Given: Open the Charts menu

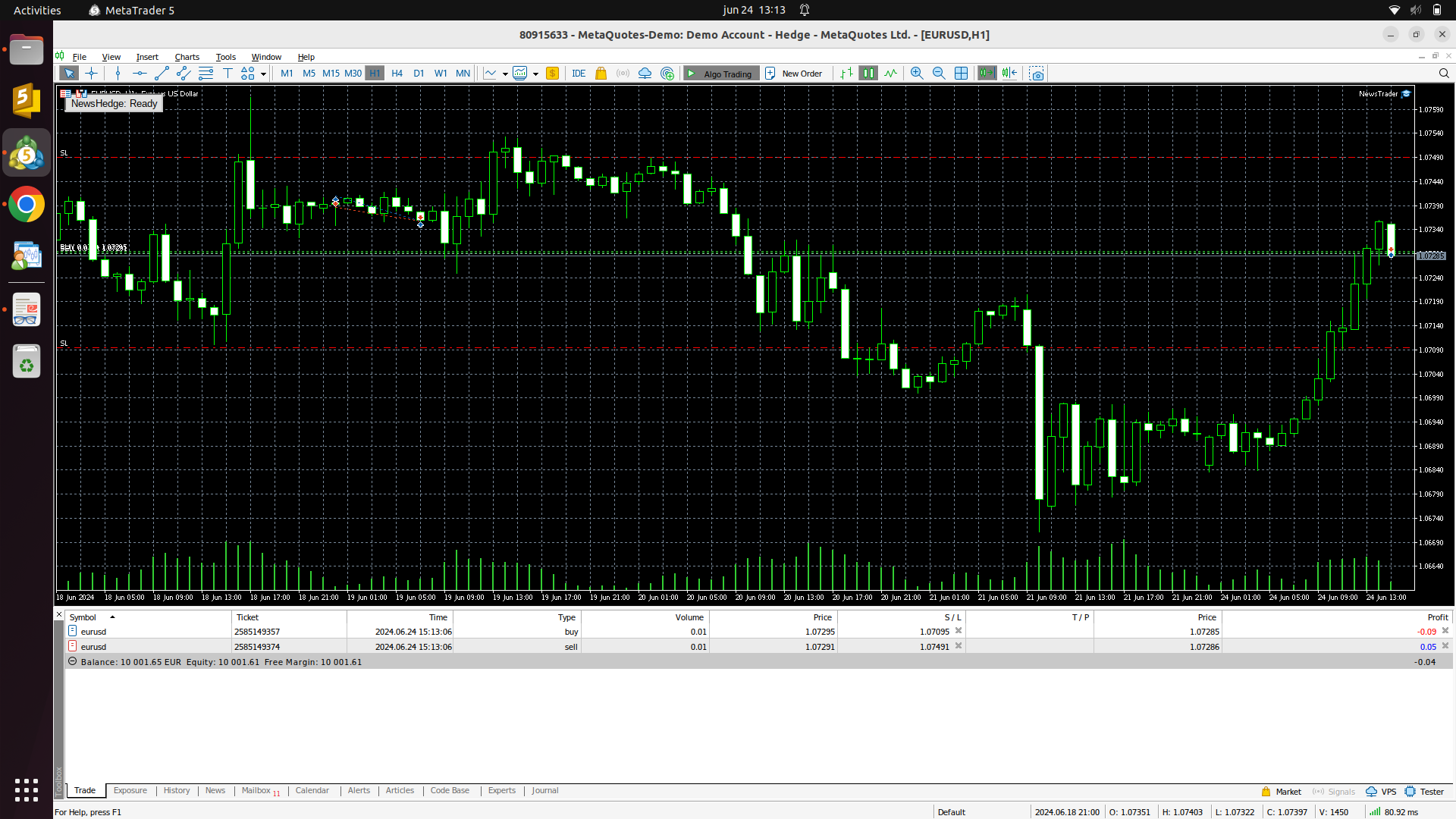Looking at the screenshot, I should click(187, 57).
